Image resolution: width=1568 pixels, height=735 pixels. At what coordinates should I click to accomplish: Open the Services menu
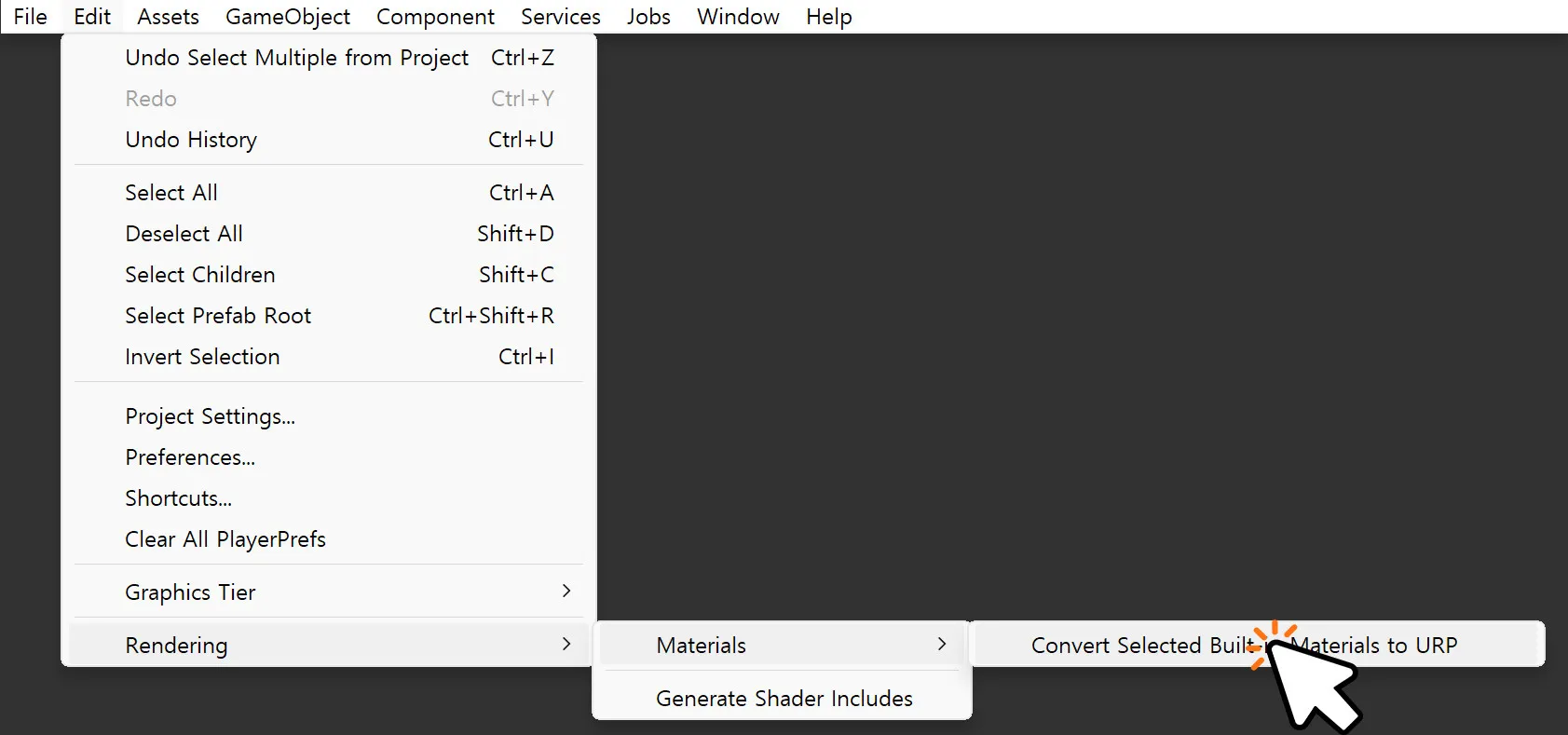click(560, 16)
